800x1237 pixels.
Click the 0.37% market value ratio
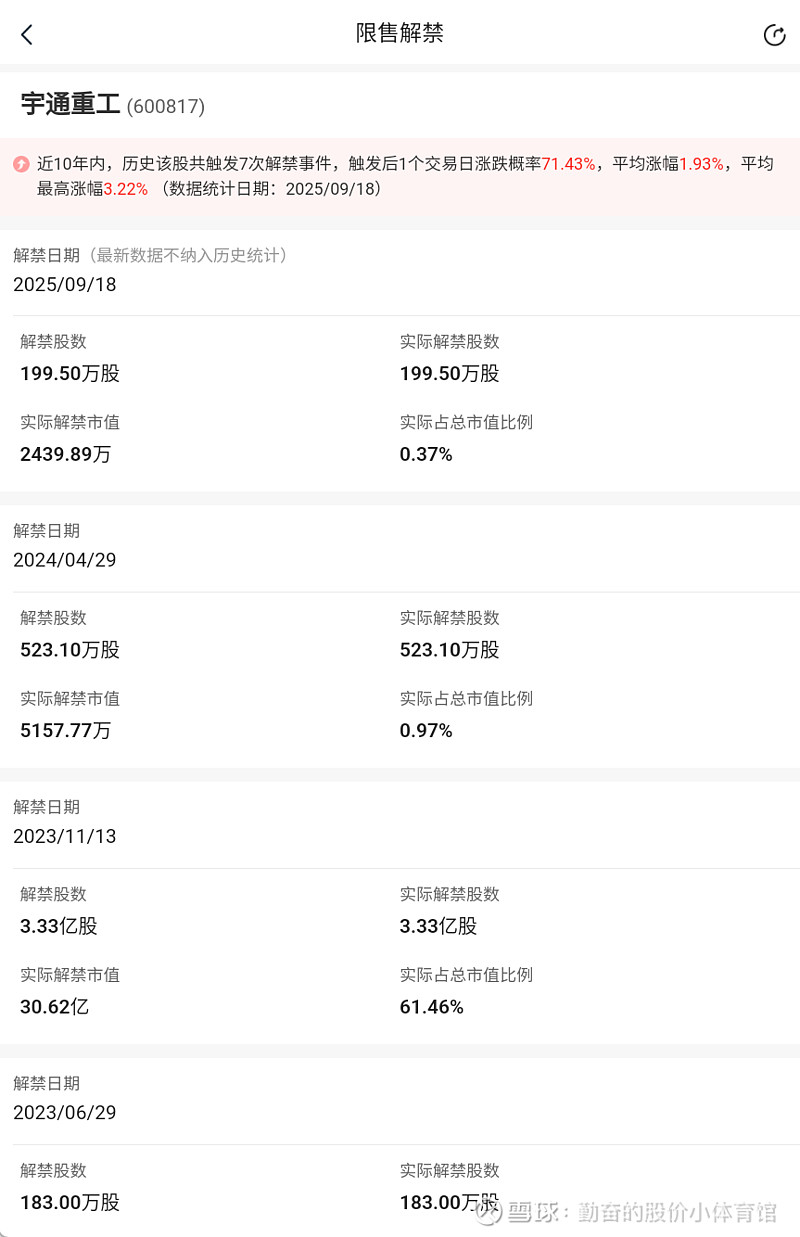coord(426,454)
